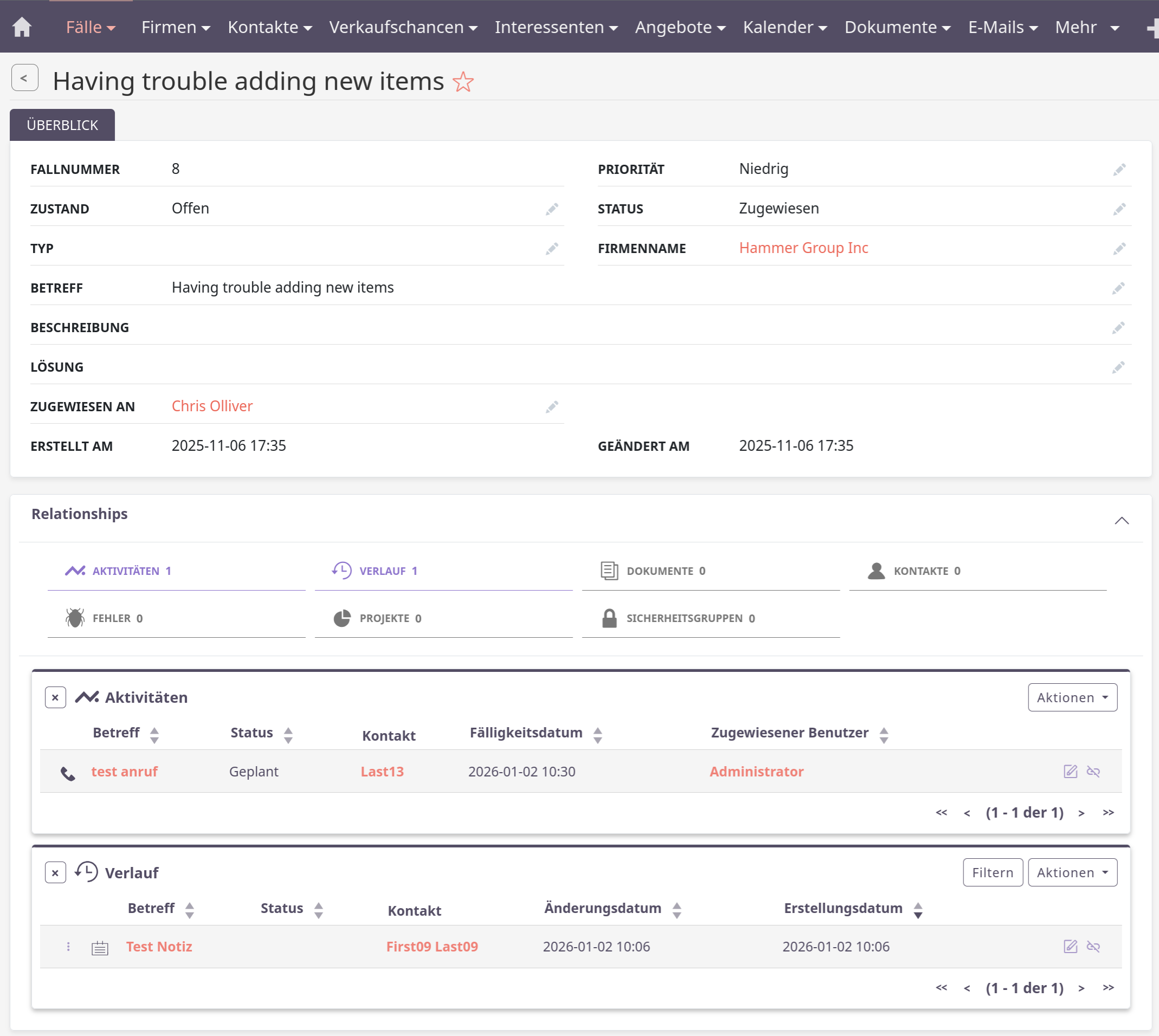Toggle the Dokumente subpanel
The image size is (1159, 1036).
tap(653, 571)
